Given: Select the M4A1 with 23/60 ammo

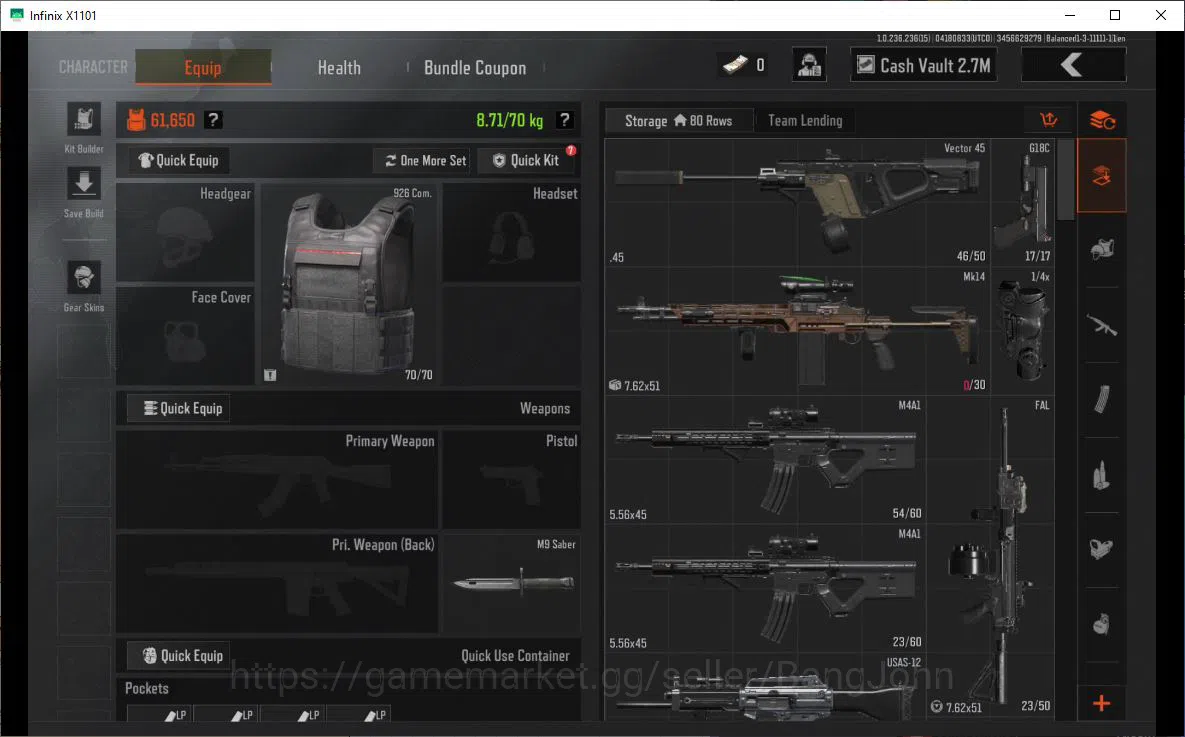Looking at the screenshot, I should (x=766, y=588).
